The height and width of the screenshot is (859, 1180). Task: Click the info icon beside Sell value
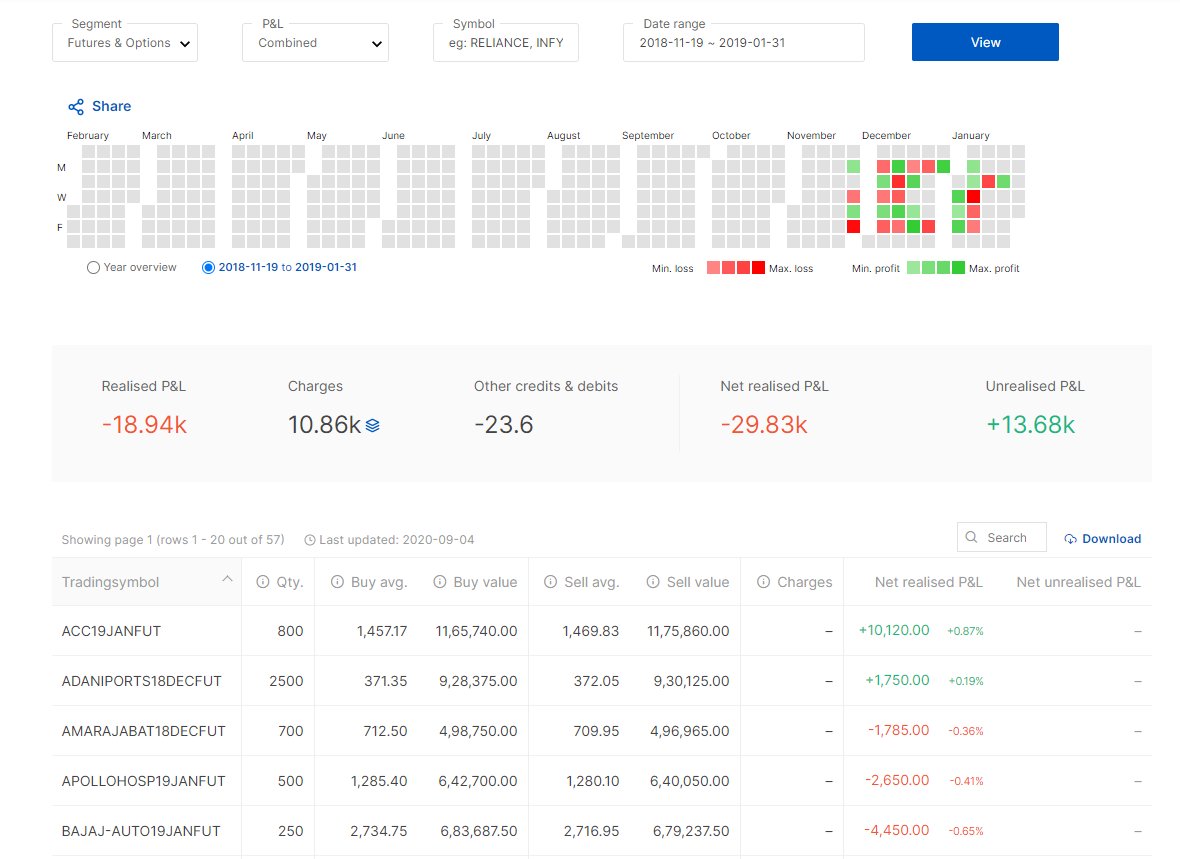pos(653,582)
